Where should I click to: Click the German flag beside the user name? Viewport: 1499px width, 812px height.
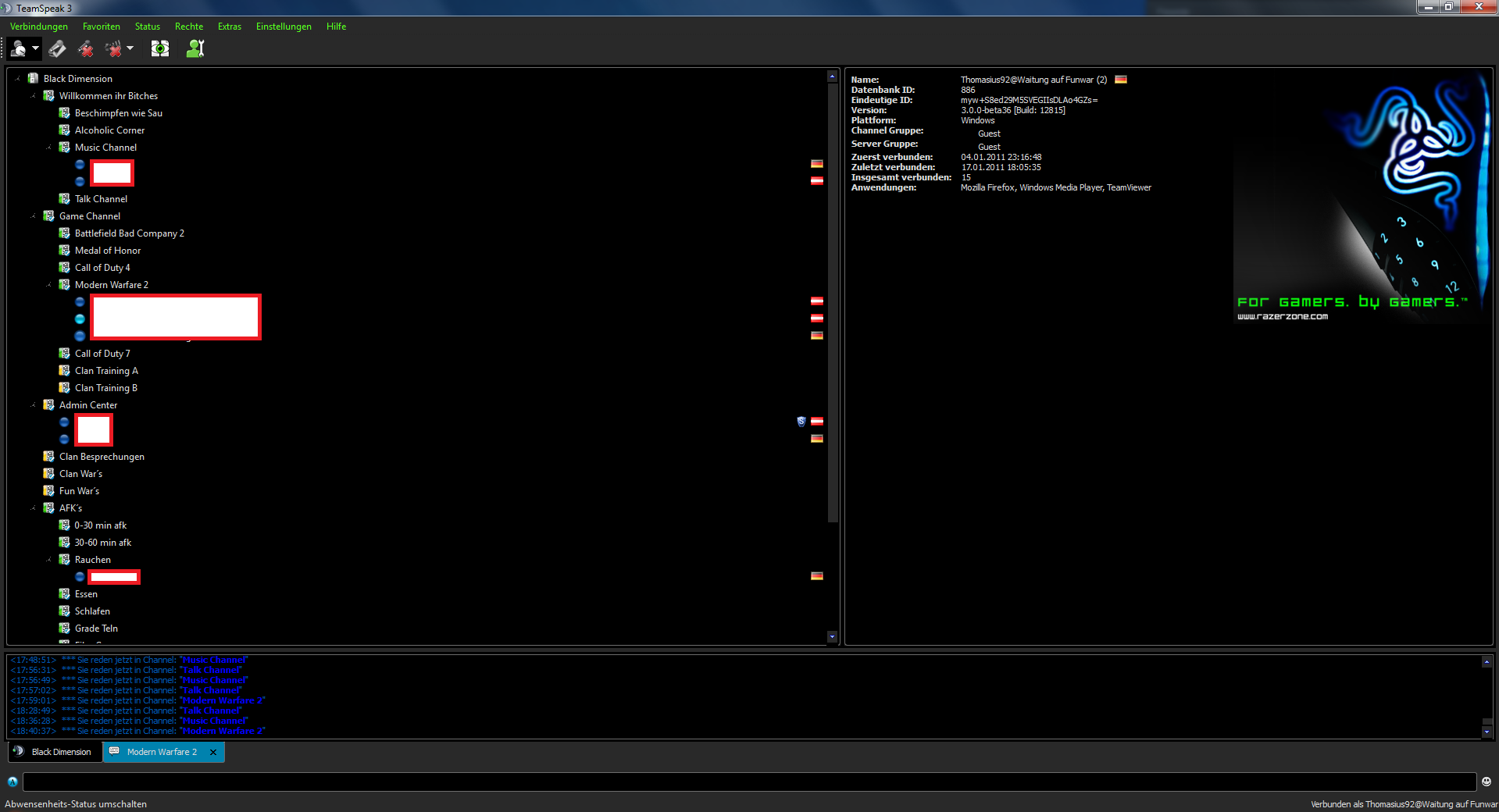click(1121, 80)
